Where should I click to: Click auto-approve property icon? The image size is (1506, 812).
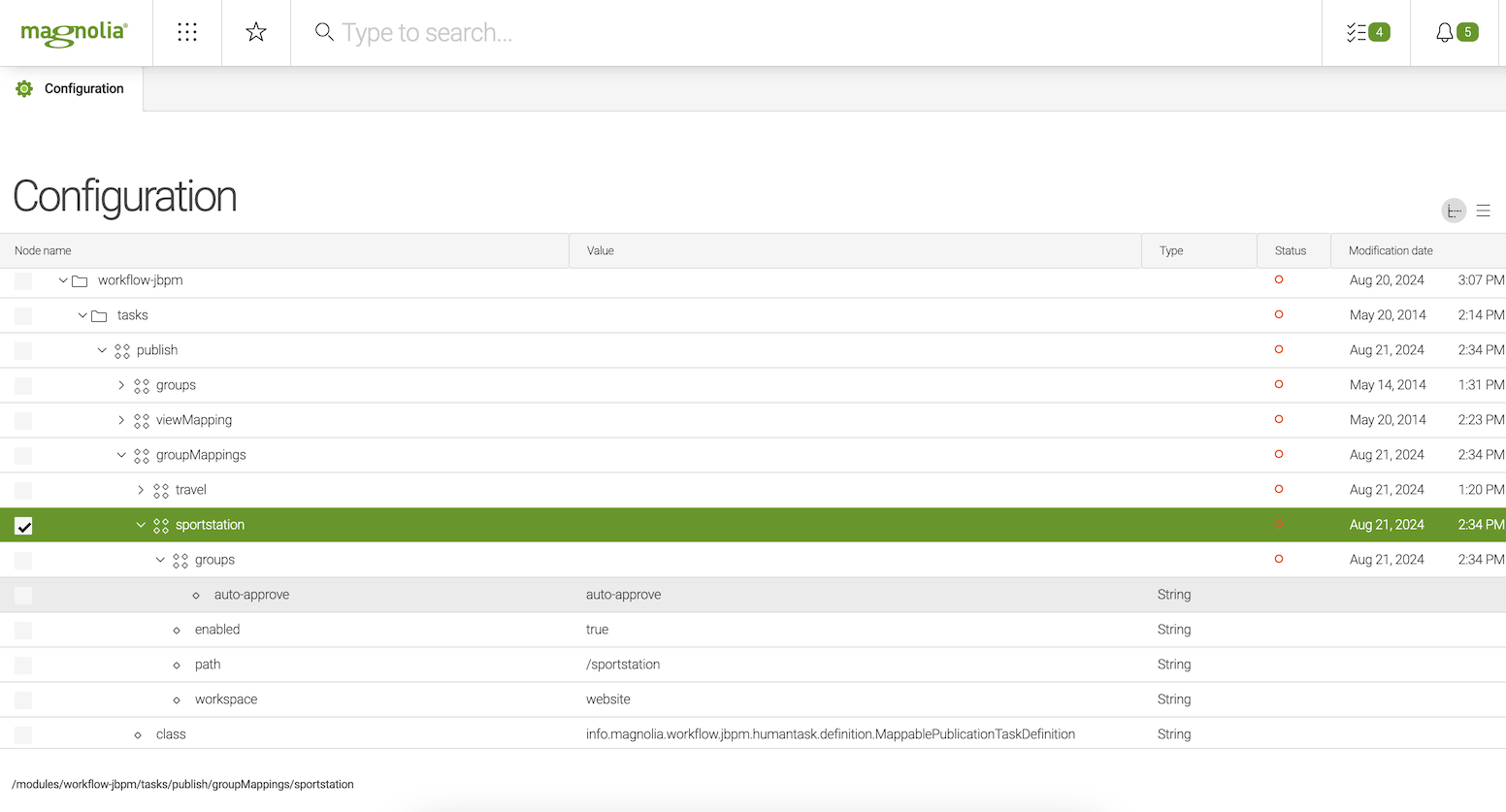click(x=196, y=596)
